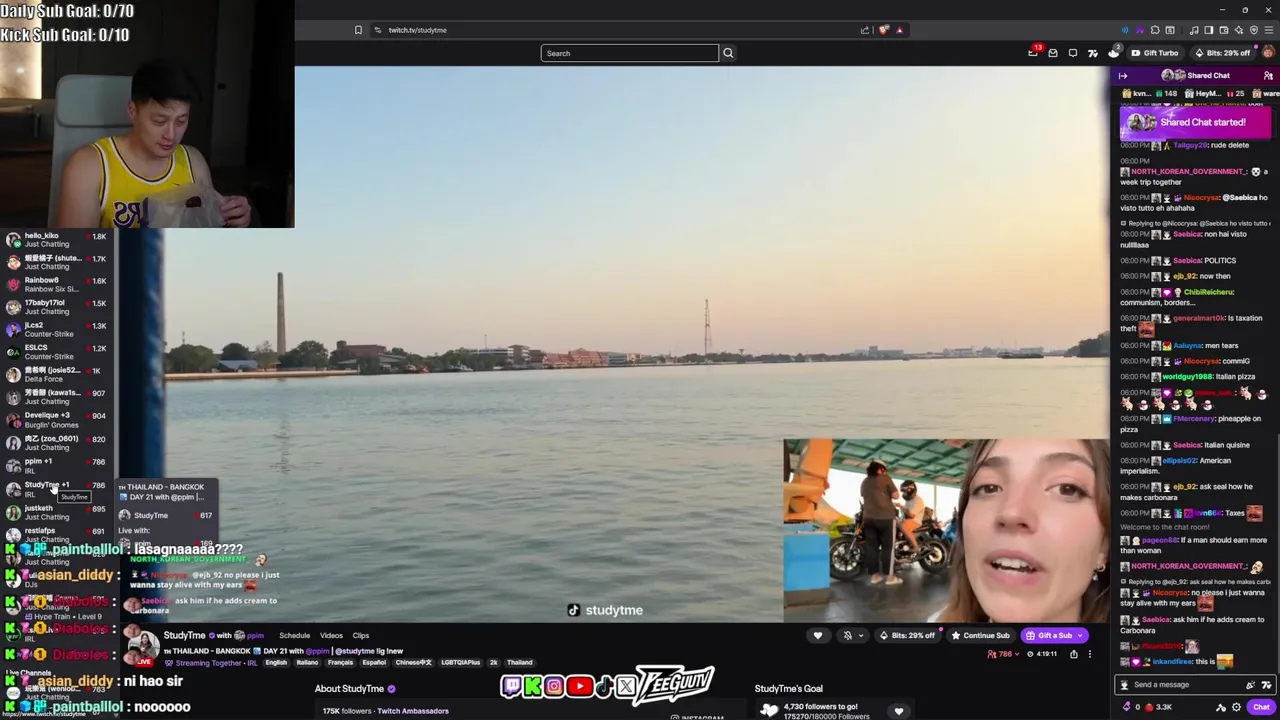Collapse the chat panel arrow
The height and width of the screenshot is (720, 1280).
point(1123,76)
